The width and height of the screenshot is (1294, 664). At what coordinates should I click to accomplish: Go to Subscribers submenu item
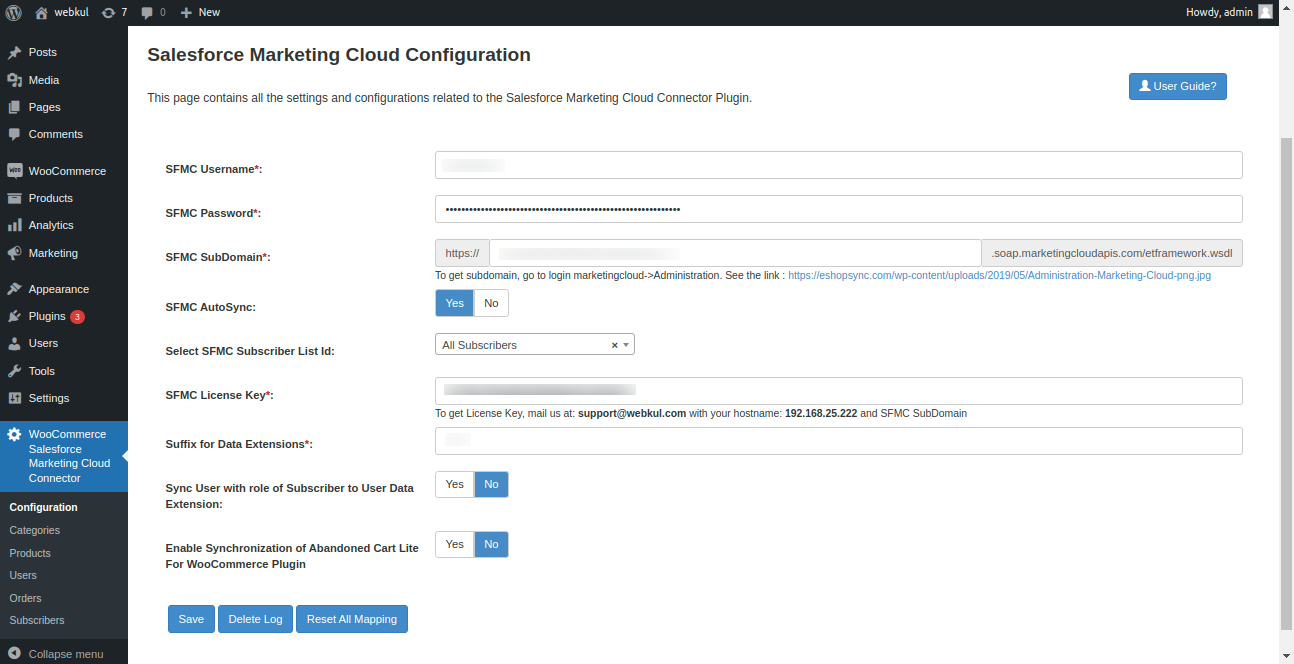click(x=37, y=620)
